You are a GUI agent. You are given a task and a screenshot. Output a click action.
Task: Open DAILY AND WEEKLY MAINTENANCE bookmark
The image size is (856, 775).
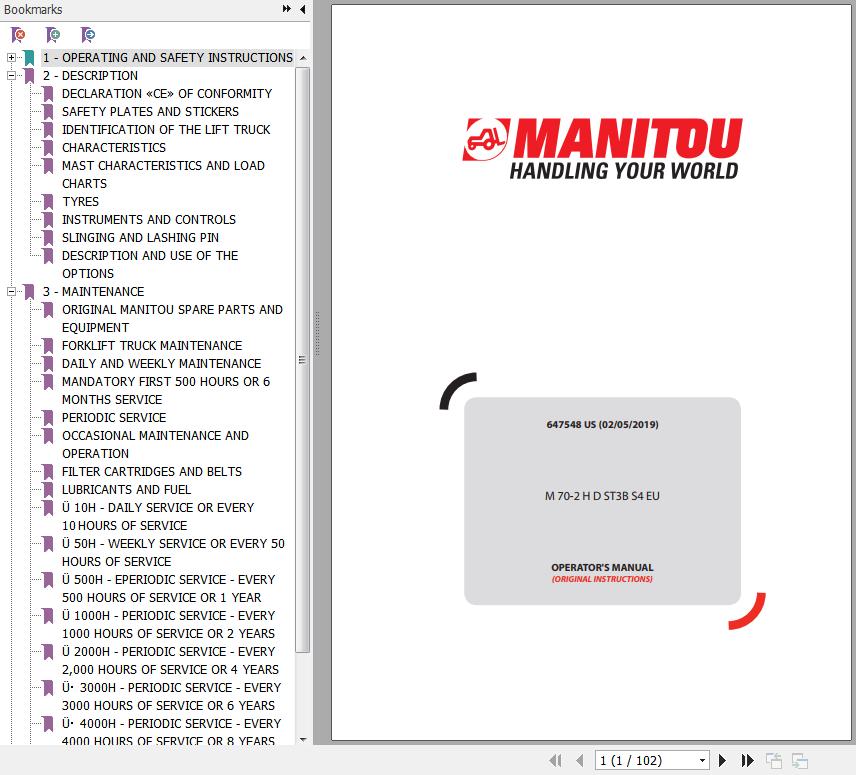click(x=161, y=363)
